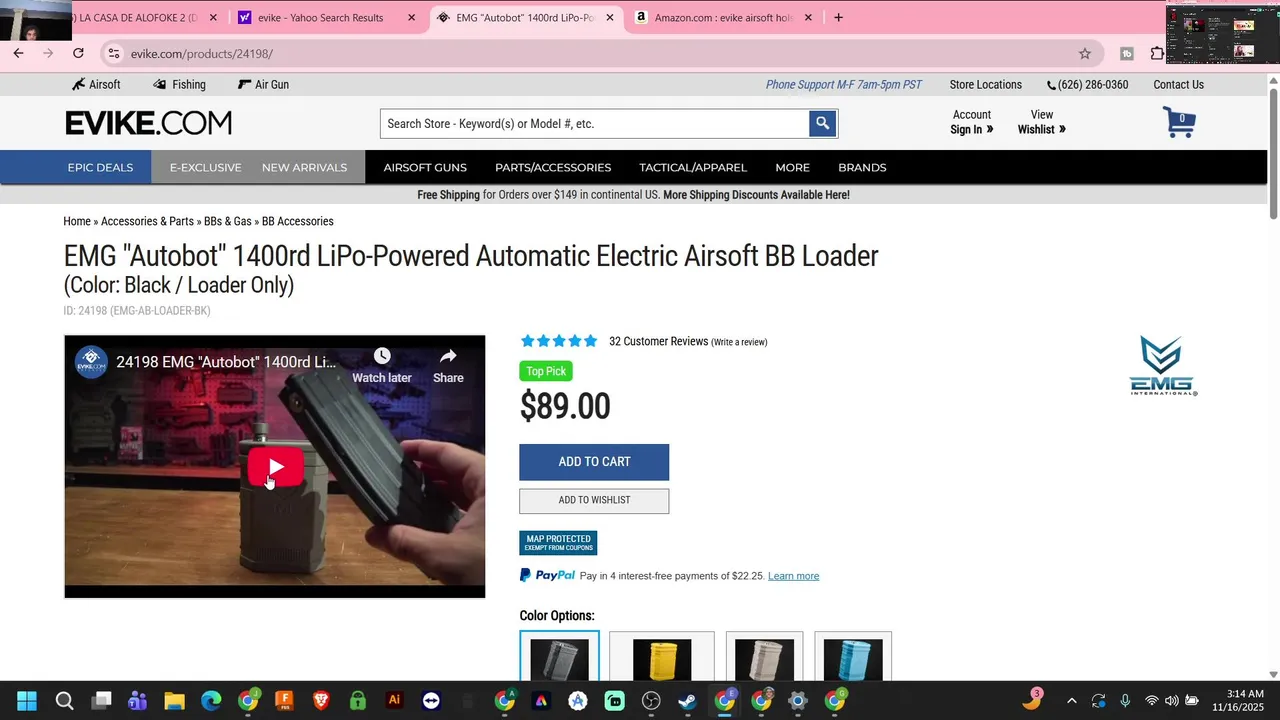The height and width of the screenshot is (720, 1280).
Task: Click the ADD TO CART button
Action: click(x=594, y=462)
